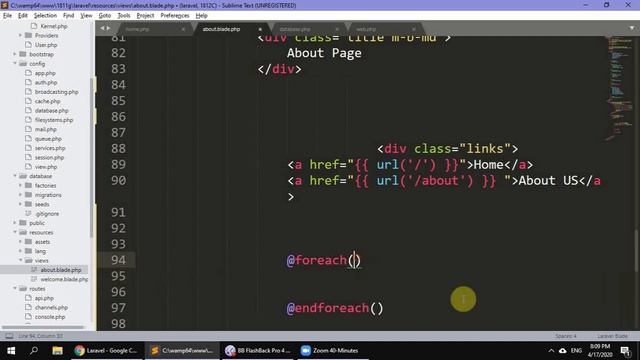Open the Edit menu
The width and height of the screenshot is (640, 360).
coord(23,16)
